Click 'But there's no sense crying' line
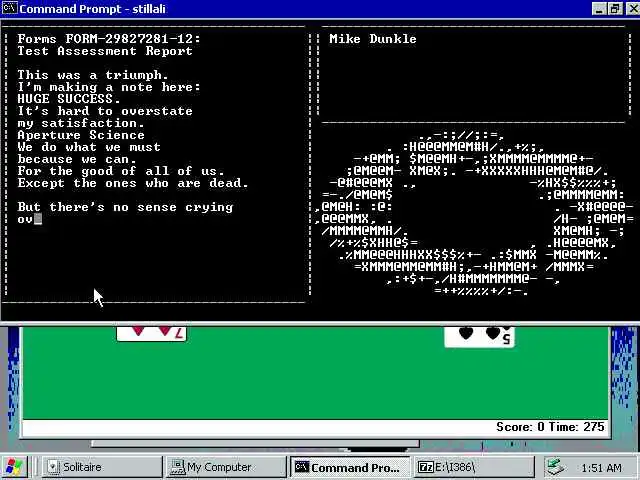 [125, 207]
